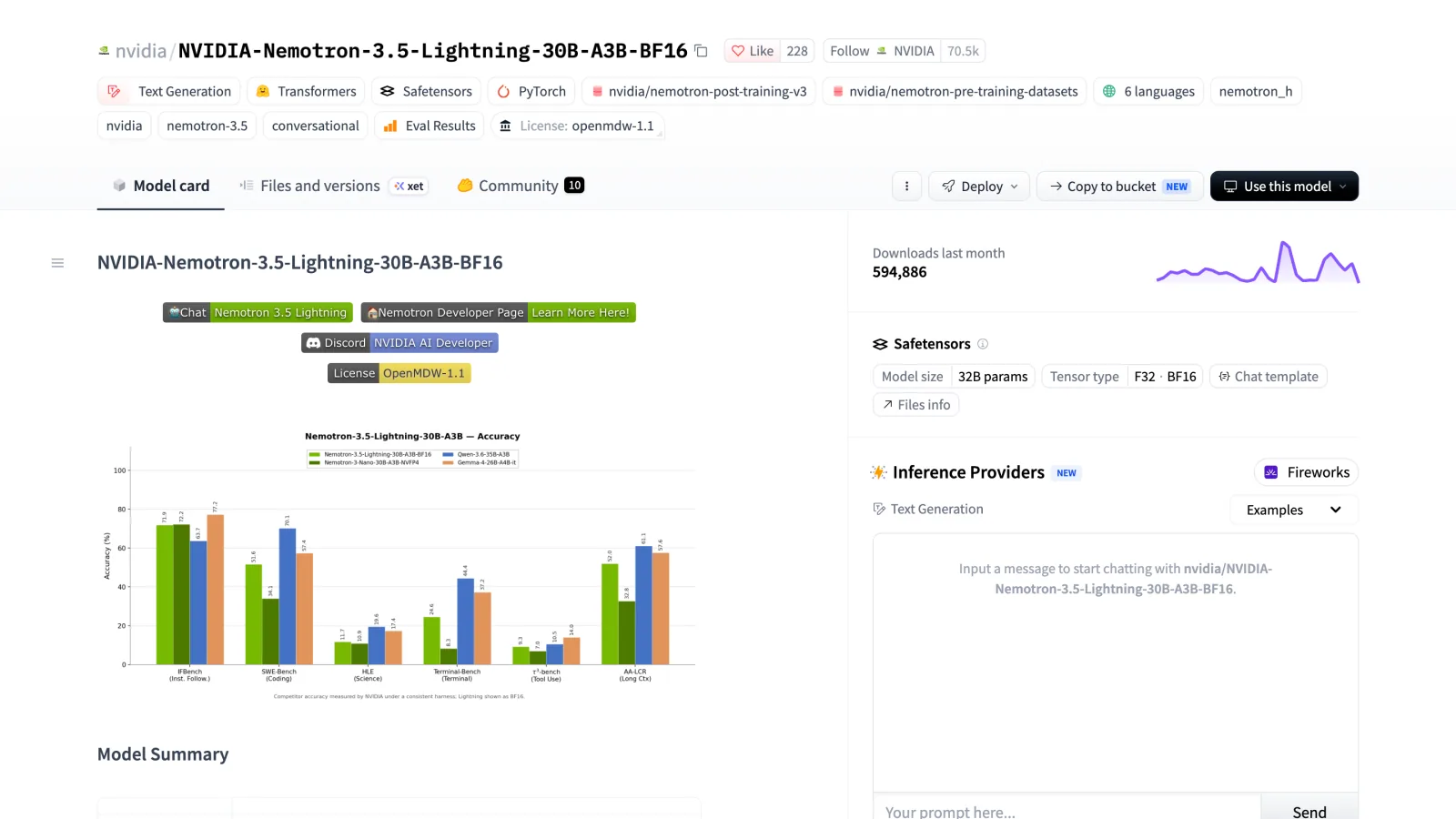The height and width of the screenshot is (819, 1456).
Task: Click the nemotron-3.5 tag
Action: (207, 126)
